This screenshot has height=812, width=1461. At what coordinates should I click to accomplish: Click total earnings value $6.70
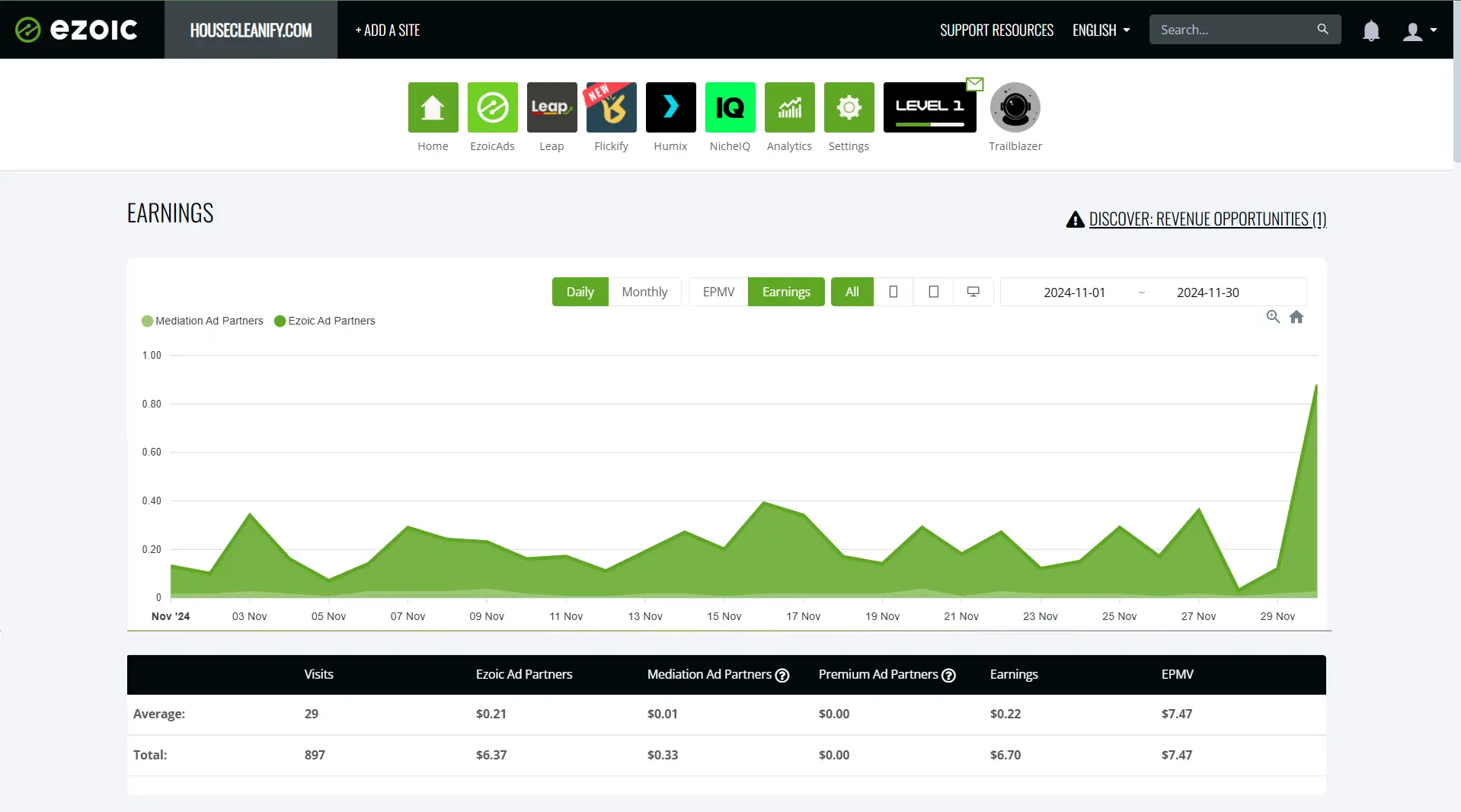[x=1005, y=755]
